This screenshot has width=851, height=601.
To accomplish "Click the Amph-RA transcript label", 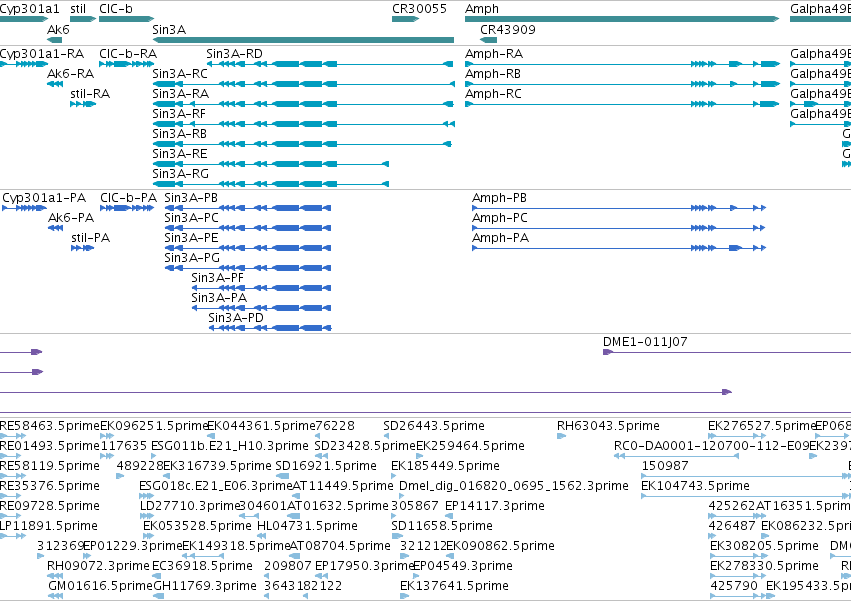I will [x=494, y=54].
